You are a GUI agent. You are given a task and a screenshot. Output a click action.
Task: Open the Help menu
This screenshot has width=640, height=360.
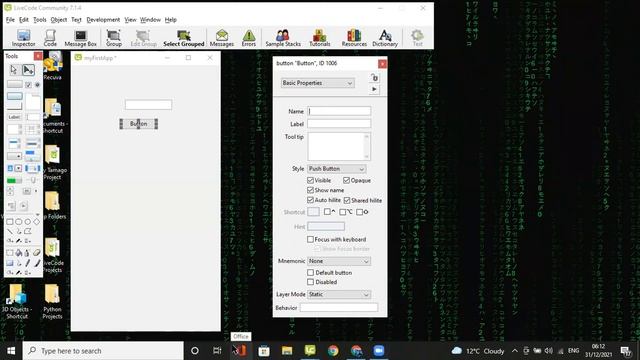pos(171,20)
